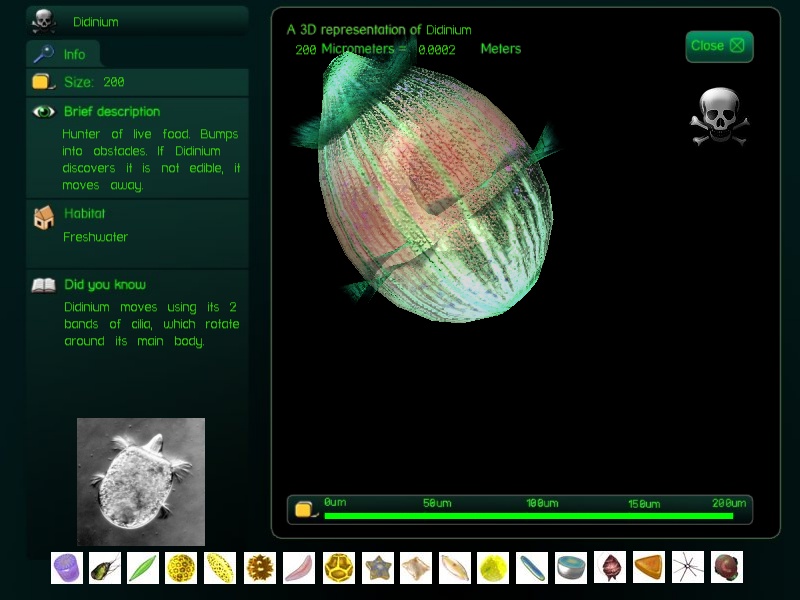Screen dimensions: 800x600
Task: Open the Info tab
Action: point(63,54)
